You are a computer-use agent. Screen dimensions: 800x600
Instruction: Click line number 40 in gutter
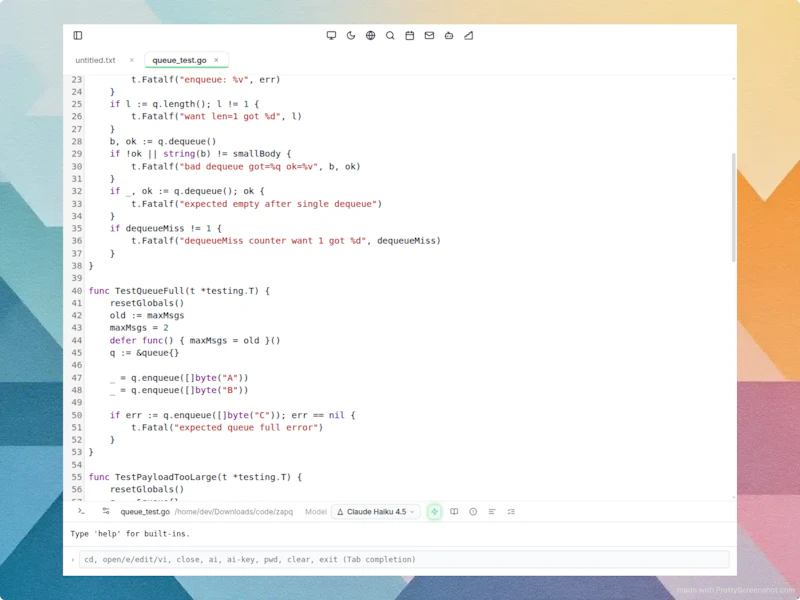tap(77, 291)
